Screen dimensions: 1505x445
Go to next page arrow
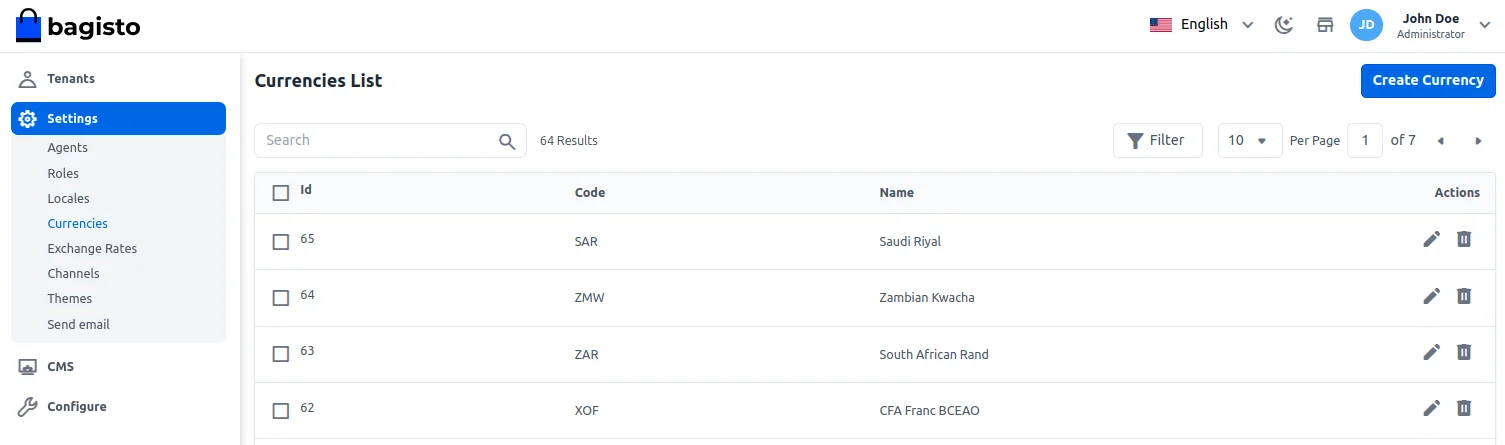(1478, 141)
